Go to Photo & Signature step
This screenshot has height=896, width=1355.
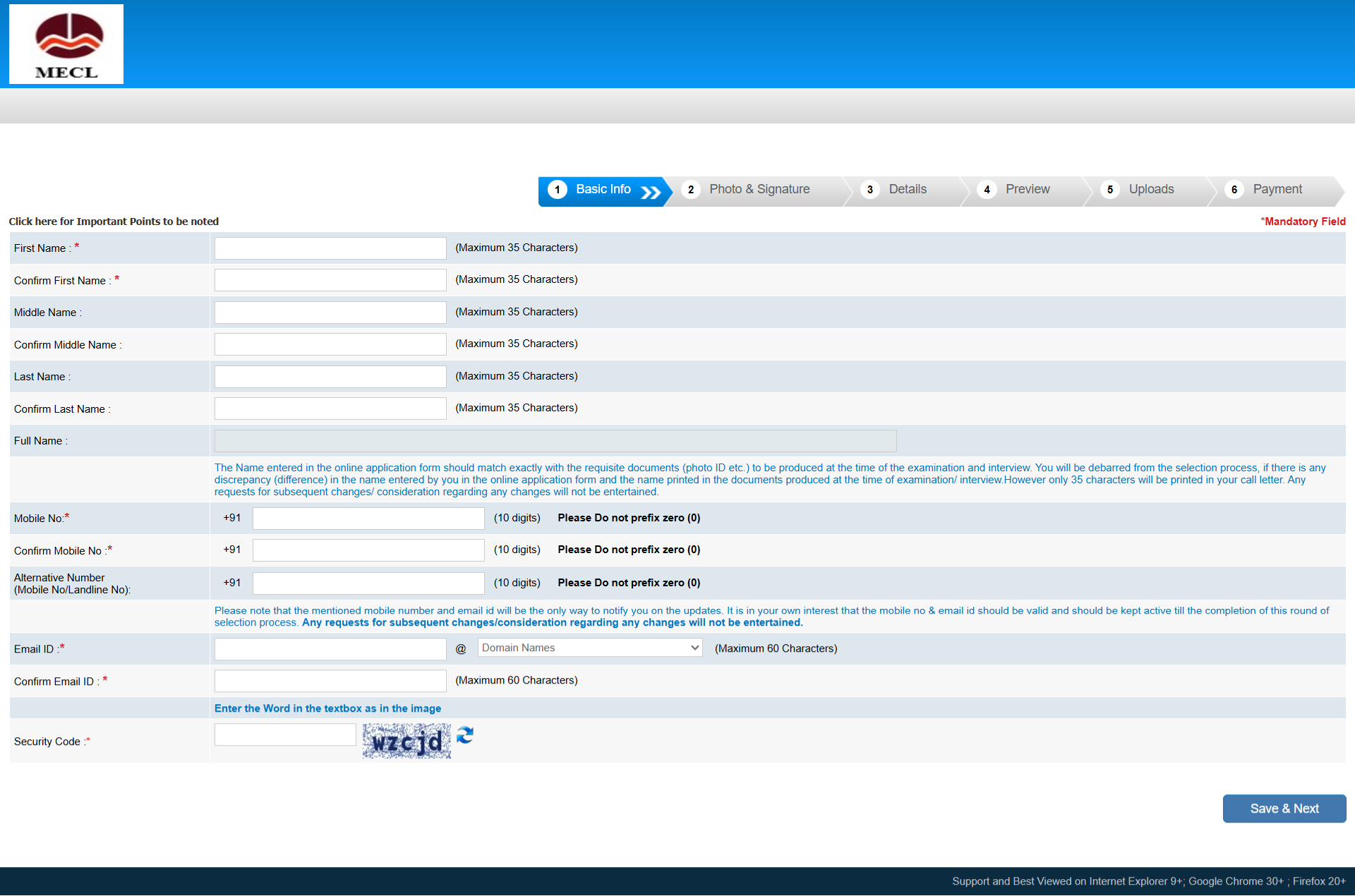pyautogui.click(x=759, y=189)
